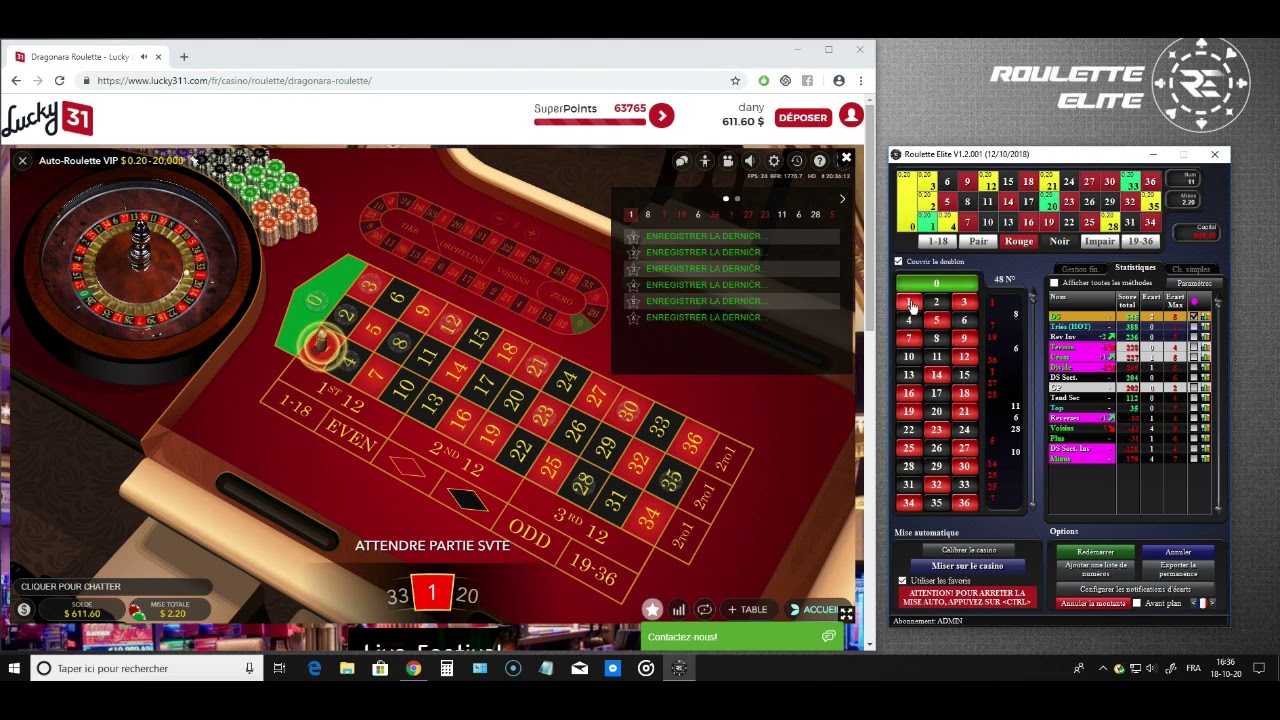The image size is (1280, 720).
Task: Click the magenta dot column header
Action: tap(1194, 301)
